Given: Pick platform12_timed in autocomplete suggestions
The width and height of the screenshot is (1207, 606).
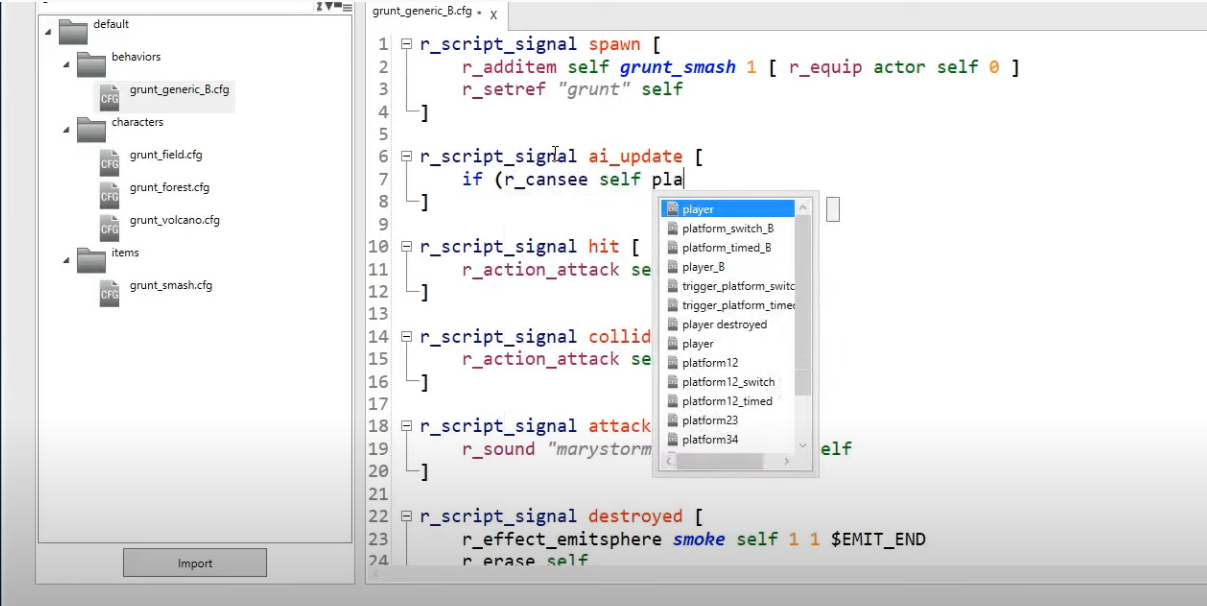Looking at the screenshot, I should (x=727, y=401).
